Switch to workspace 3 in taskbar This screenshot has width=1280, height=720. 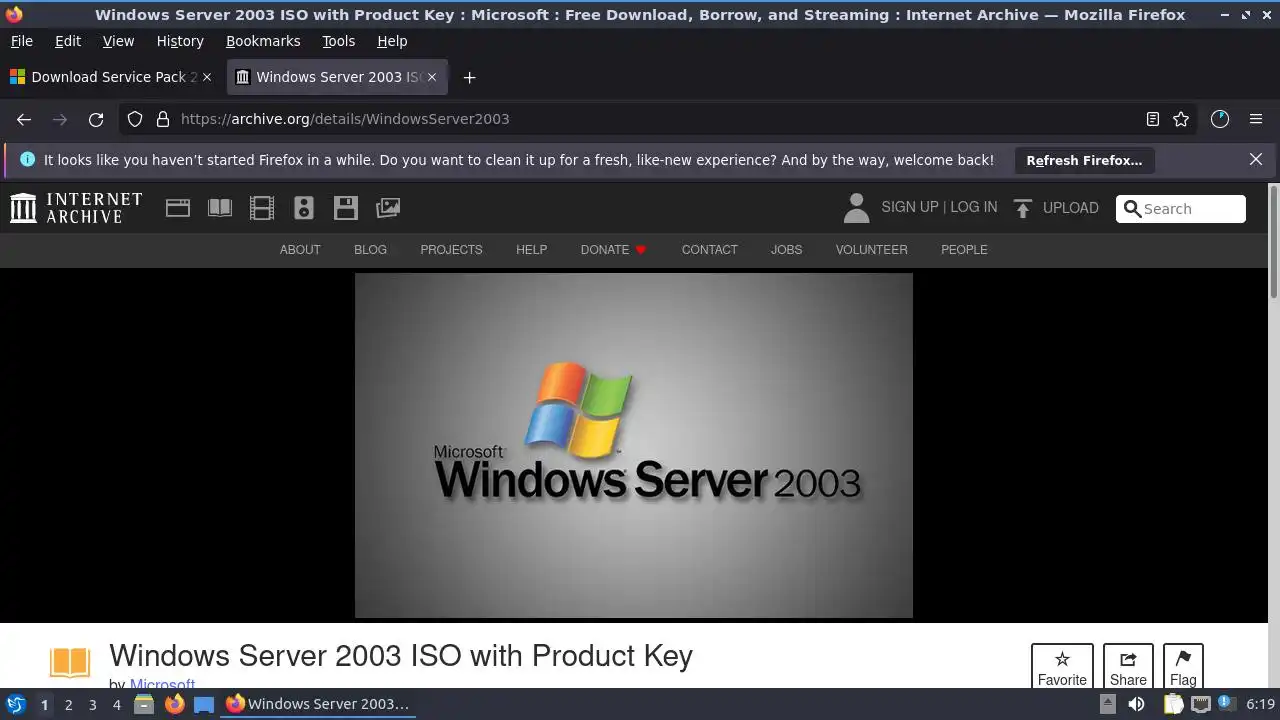tap(92, 705)
